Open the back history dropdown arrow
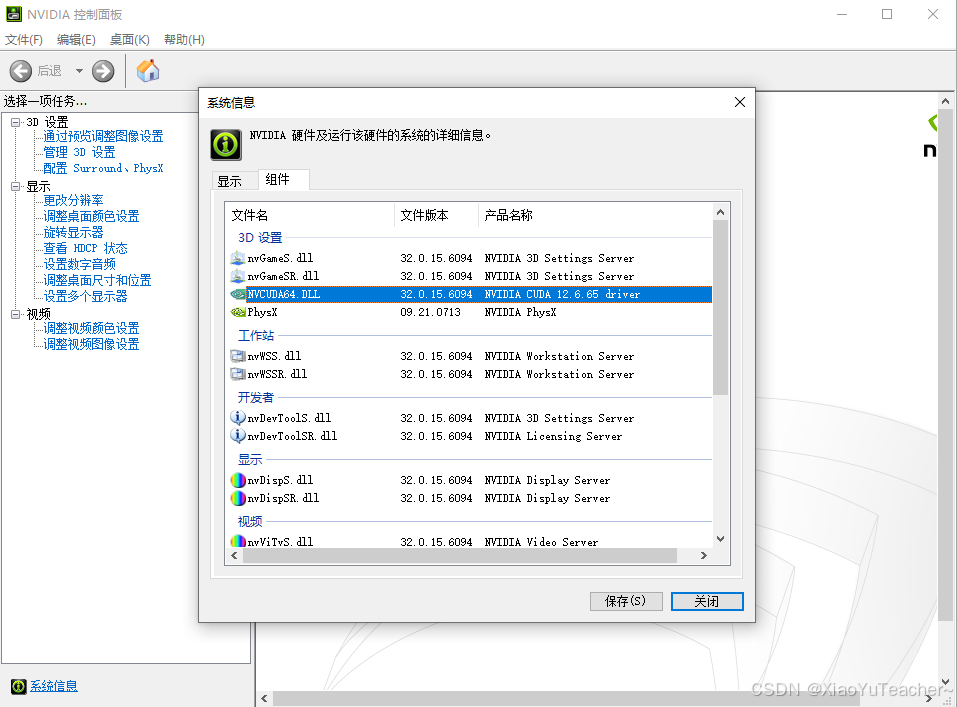This screenshot has width=957, height=707. (79, 71)
